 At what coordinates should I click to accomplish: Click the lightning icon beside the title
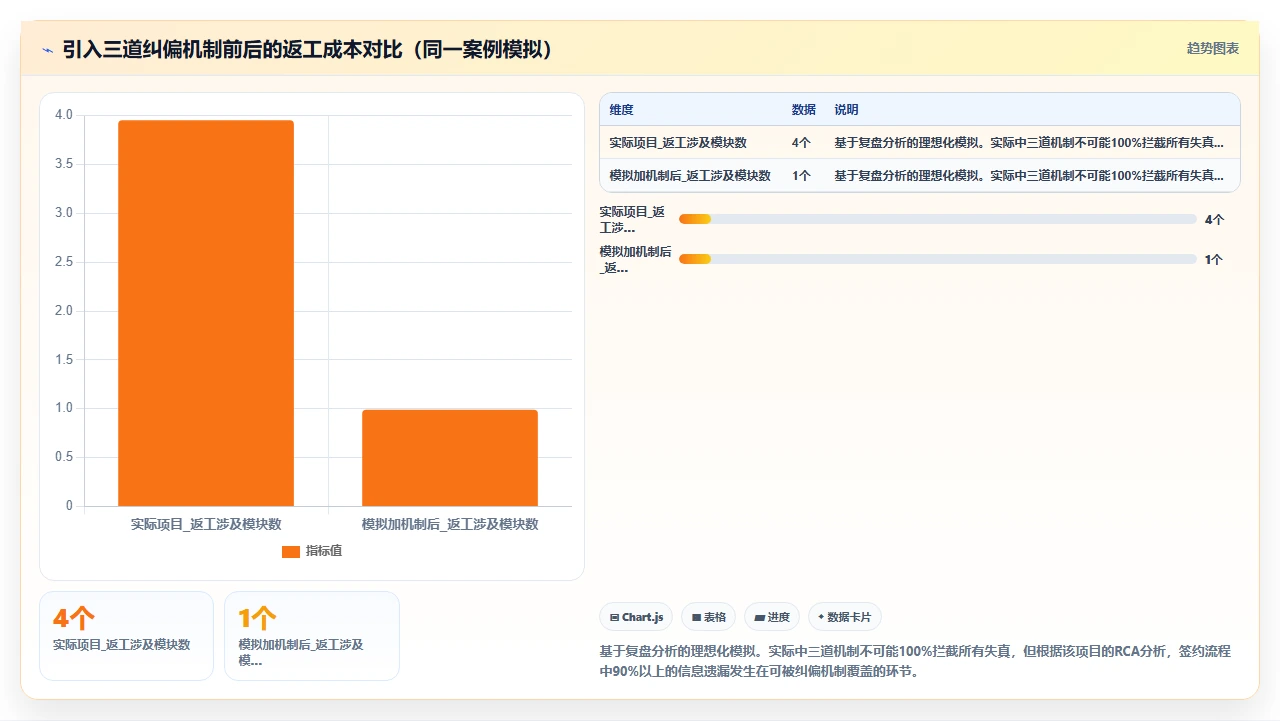point(48,50)
